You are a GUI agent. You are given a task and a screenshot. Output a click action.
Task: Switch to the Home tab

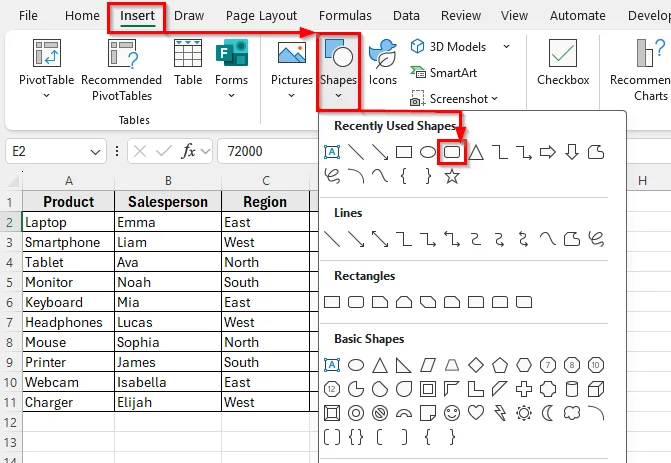coord(82,16)
